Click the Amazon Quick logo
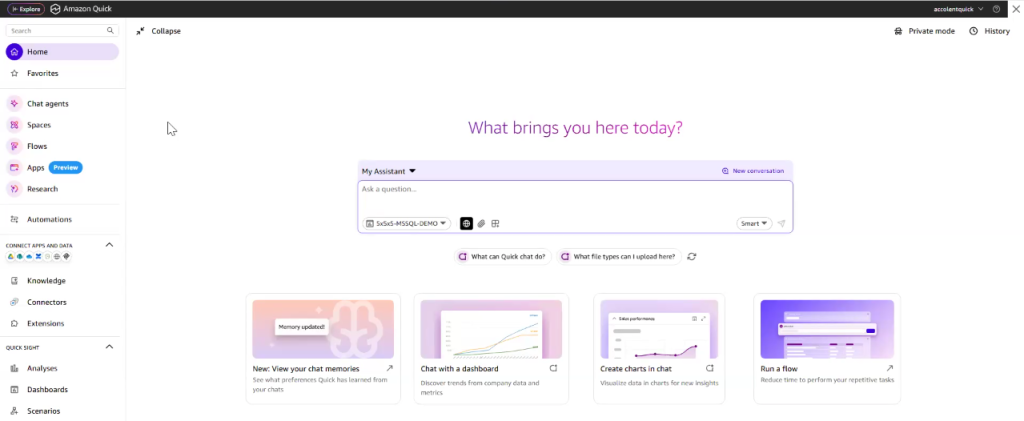This screenshot has height=421, width=1024. [81, 9]
